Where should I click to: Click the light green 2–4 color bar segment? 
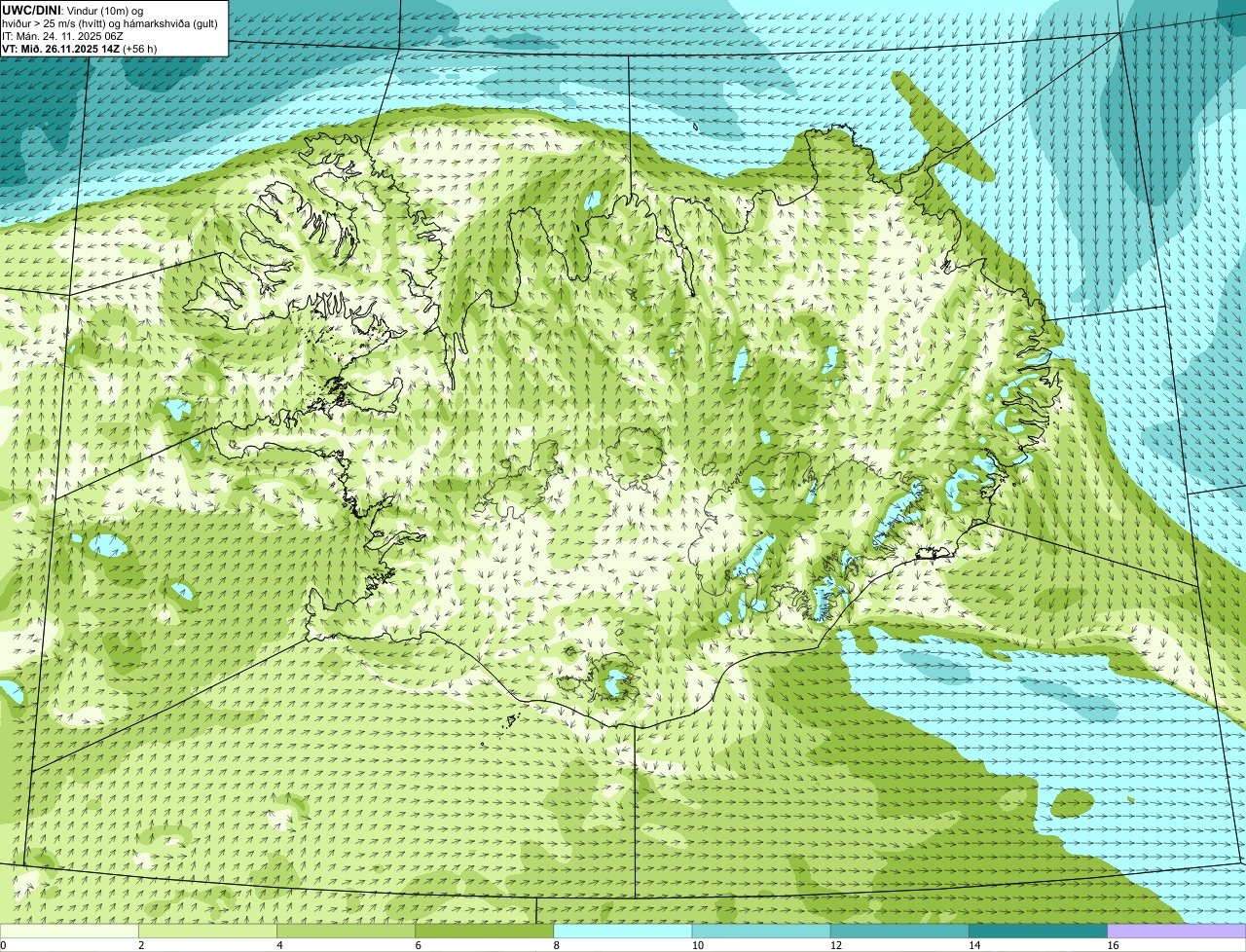[207, 931]
